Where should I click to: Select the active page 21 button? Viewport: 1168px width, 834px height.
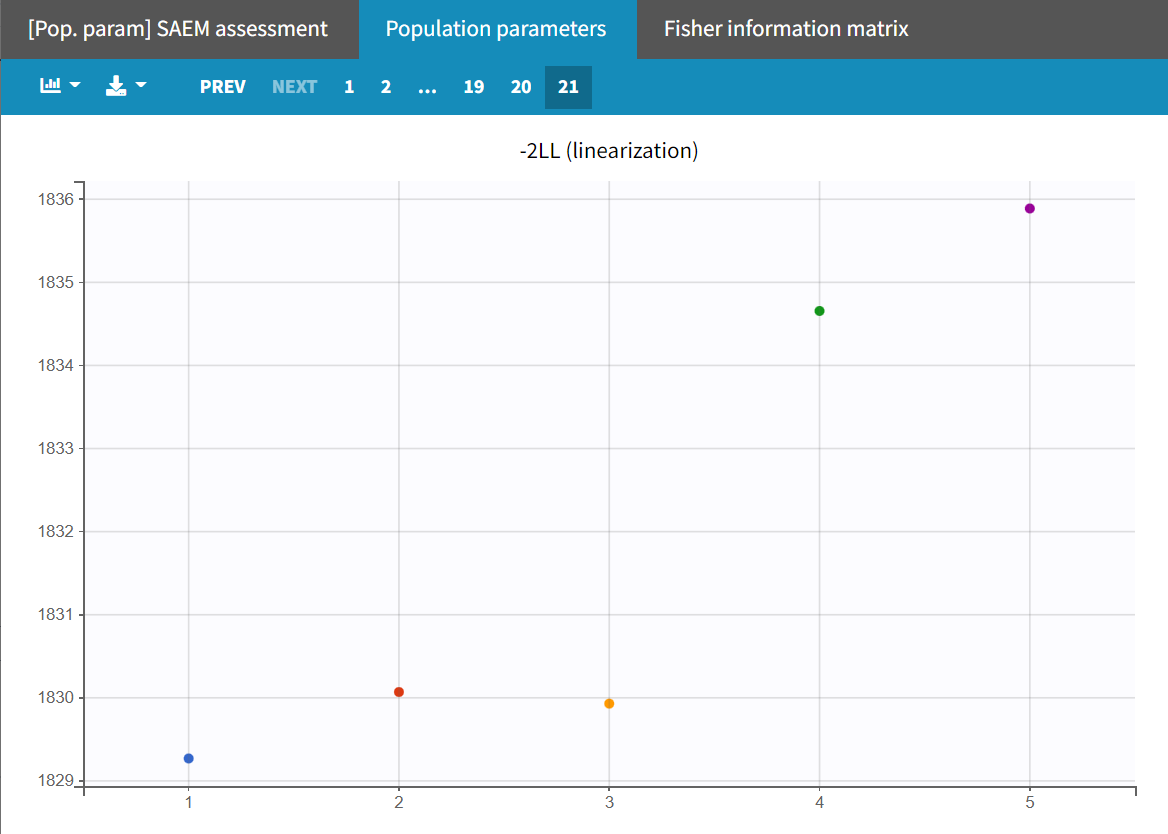pos(568,87)
